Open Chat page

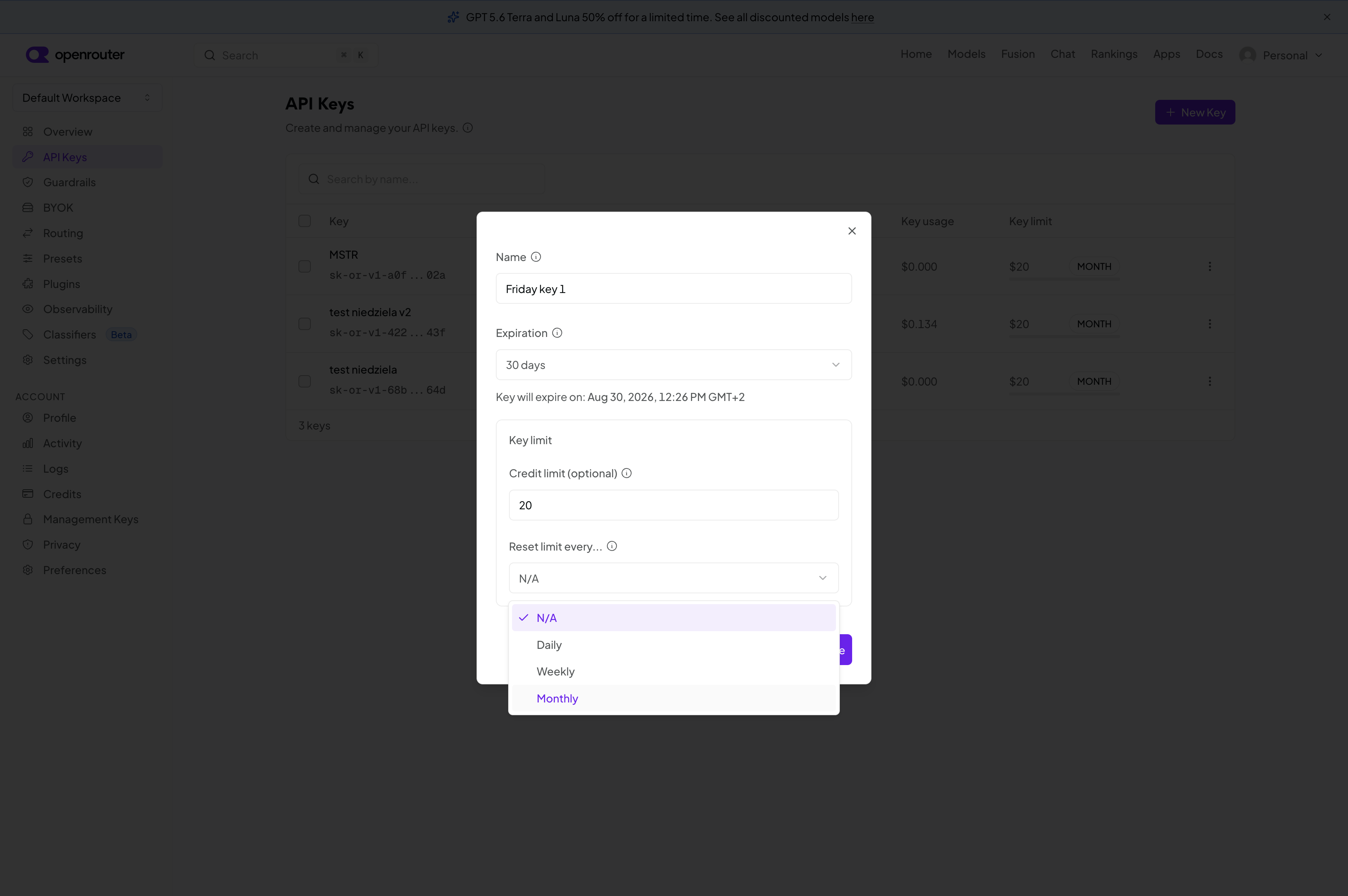[1062, 54]
